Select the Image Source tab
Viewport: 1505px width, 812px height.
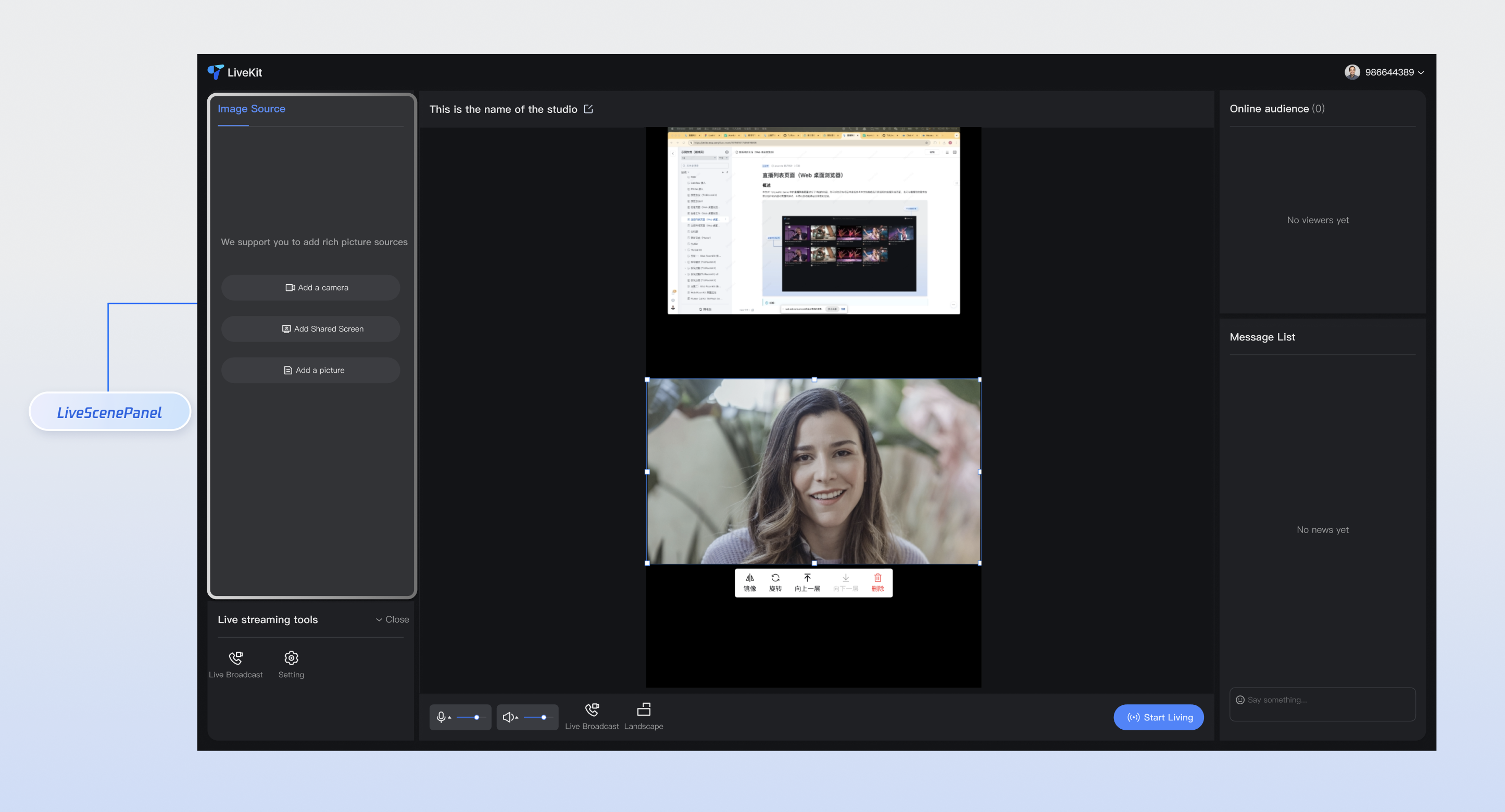pyautogui.click(x=251, y=109)
